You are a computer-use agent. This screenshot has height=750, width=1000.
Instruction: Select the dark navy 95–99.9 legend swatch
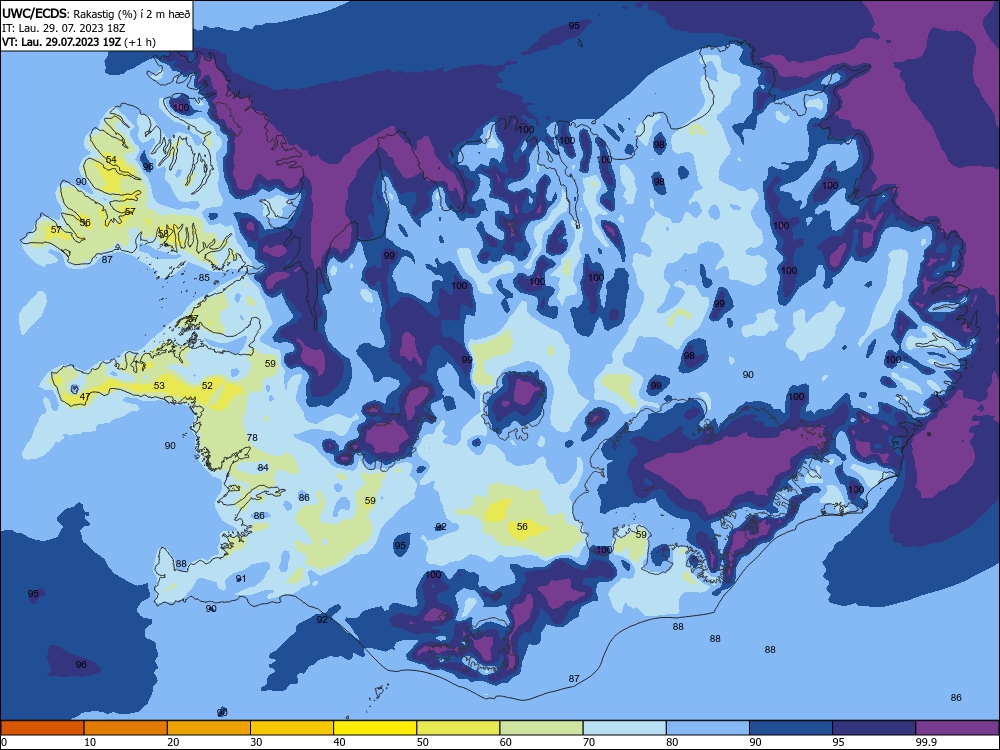tap(874, 728)
